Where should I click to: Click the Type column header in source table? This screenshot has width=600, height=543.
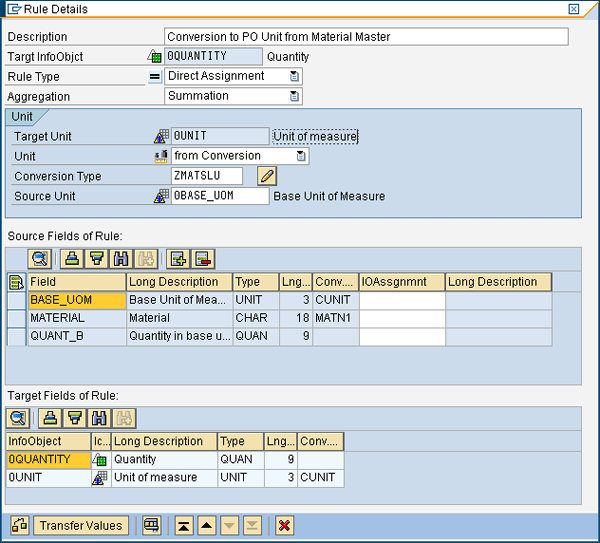[256, 282]
